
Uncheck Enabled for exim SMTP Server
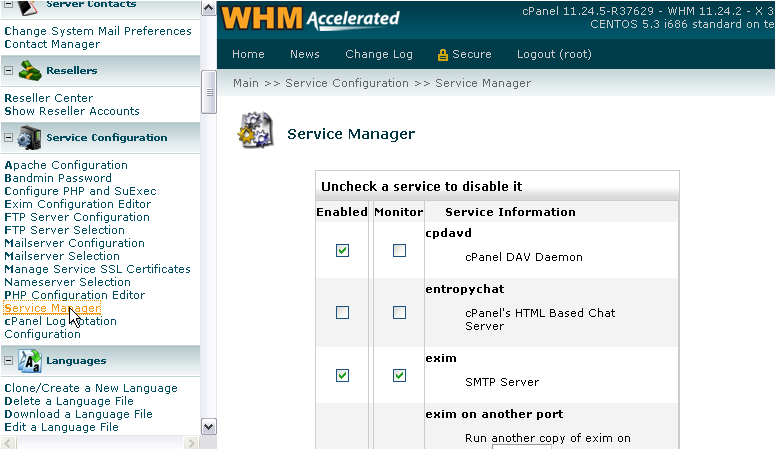click(x=342, y=375)
